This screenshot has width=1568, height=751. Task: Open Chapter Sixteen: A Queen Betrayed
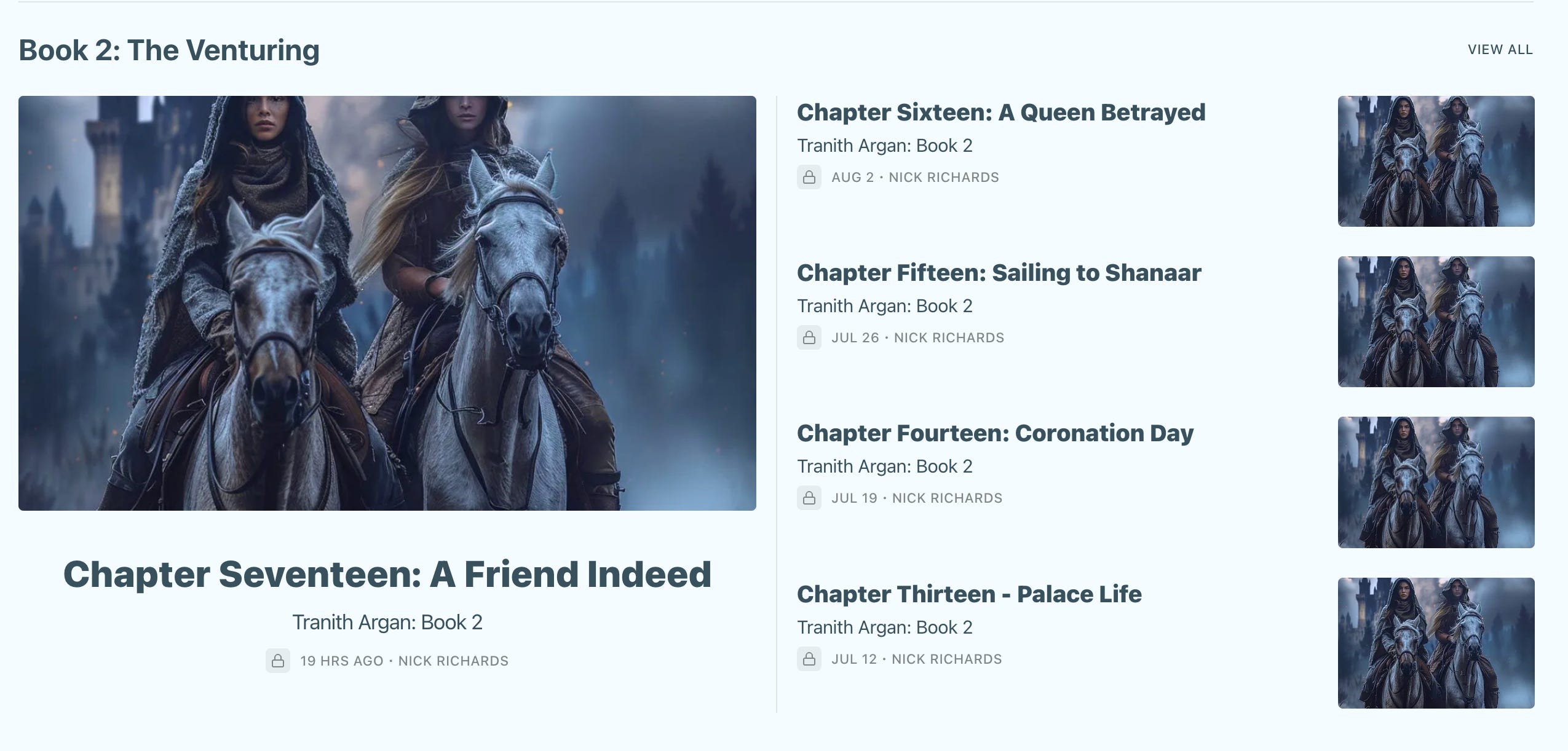(1001, 112)
